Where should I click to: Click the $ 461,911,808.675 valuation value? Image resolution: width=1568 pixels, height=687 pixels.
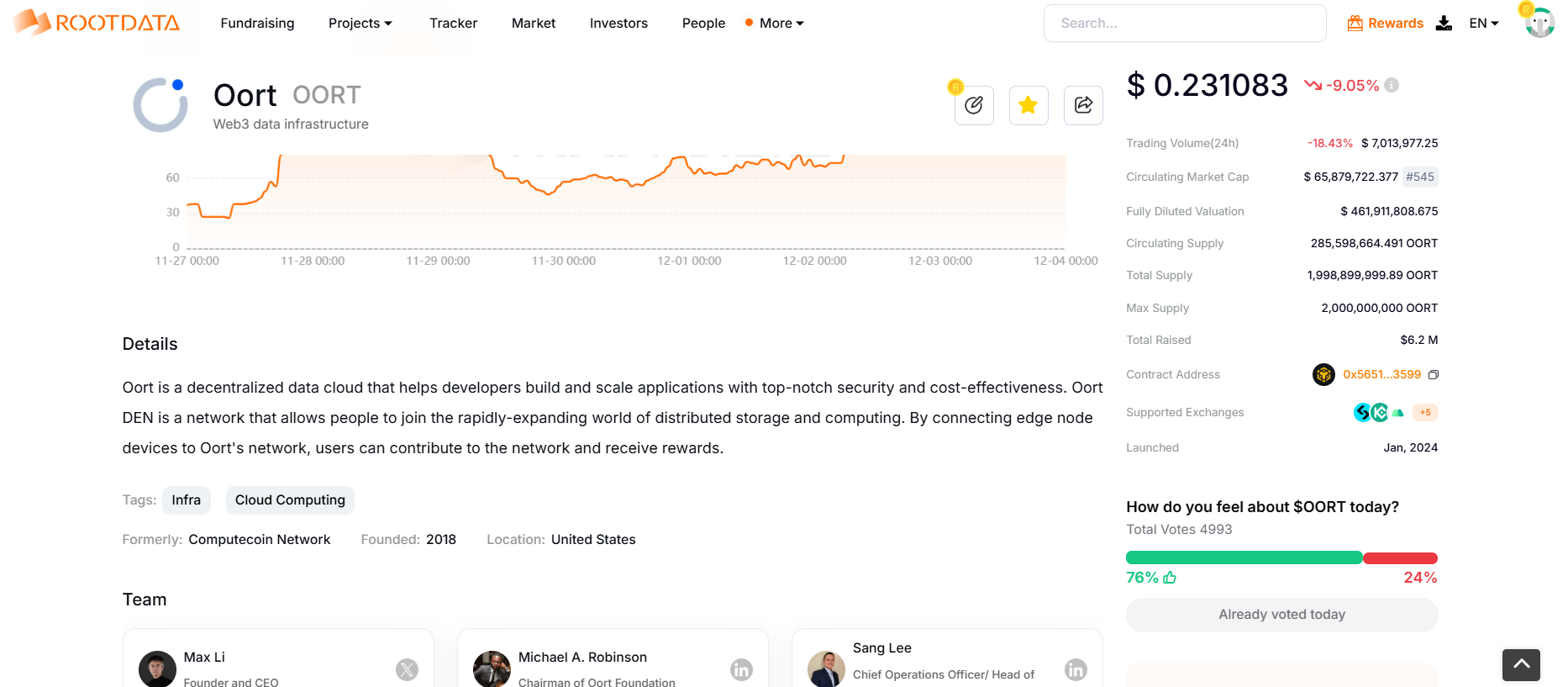1389,211
